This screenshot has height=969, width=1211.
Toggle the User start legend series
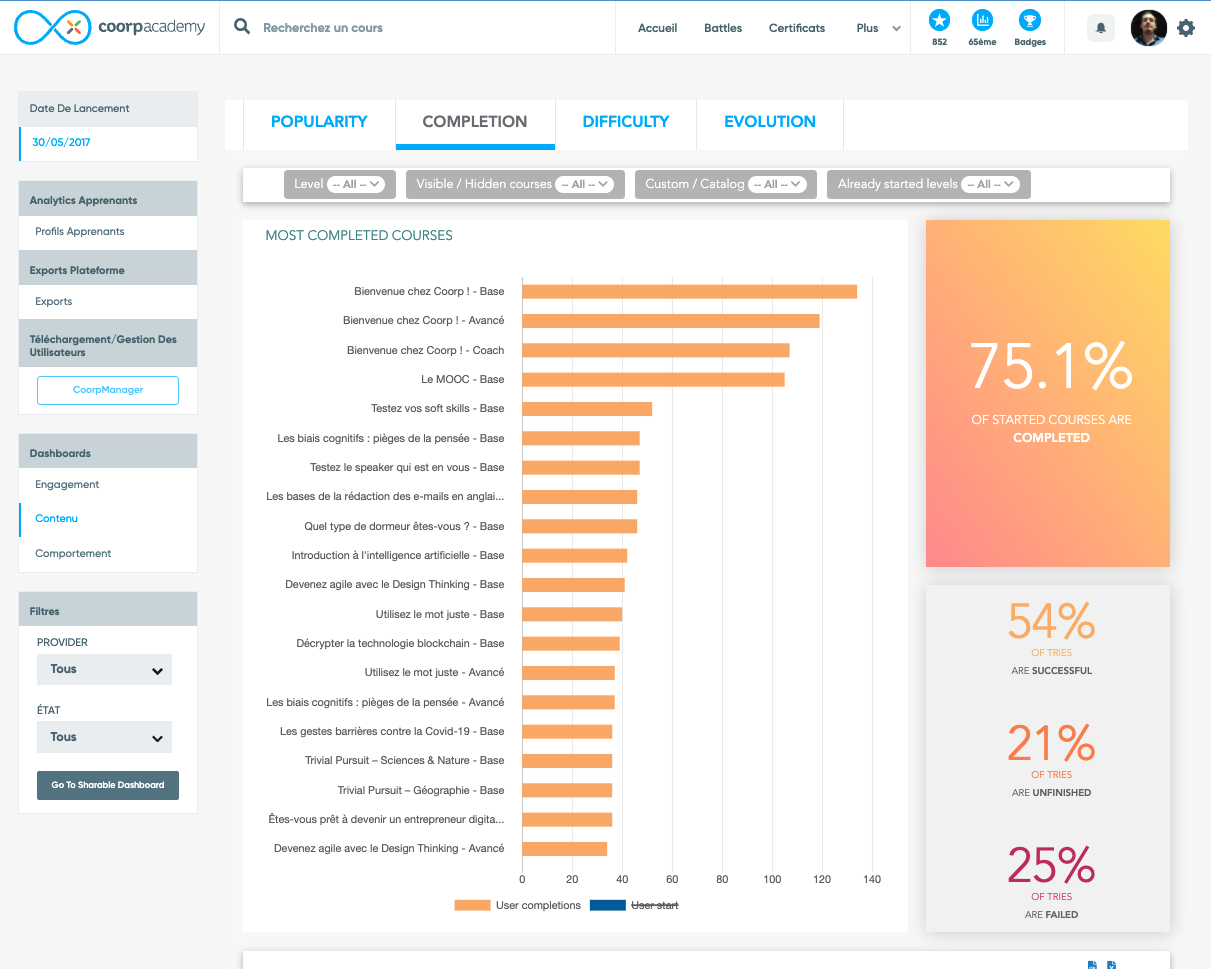[635, 905]
